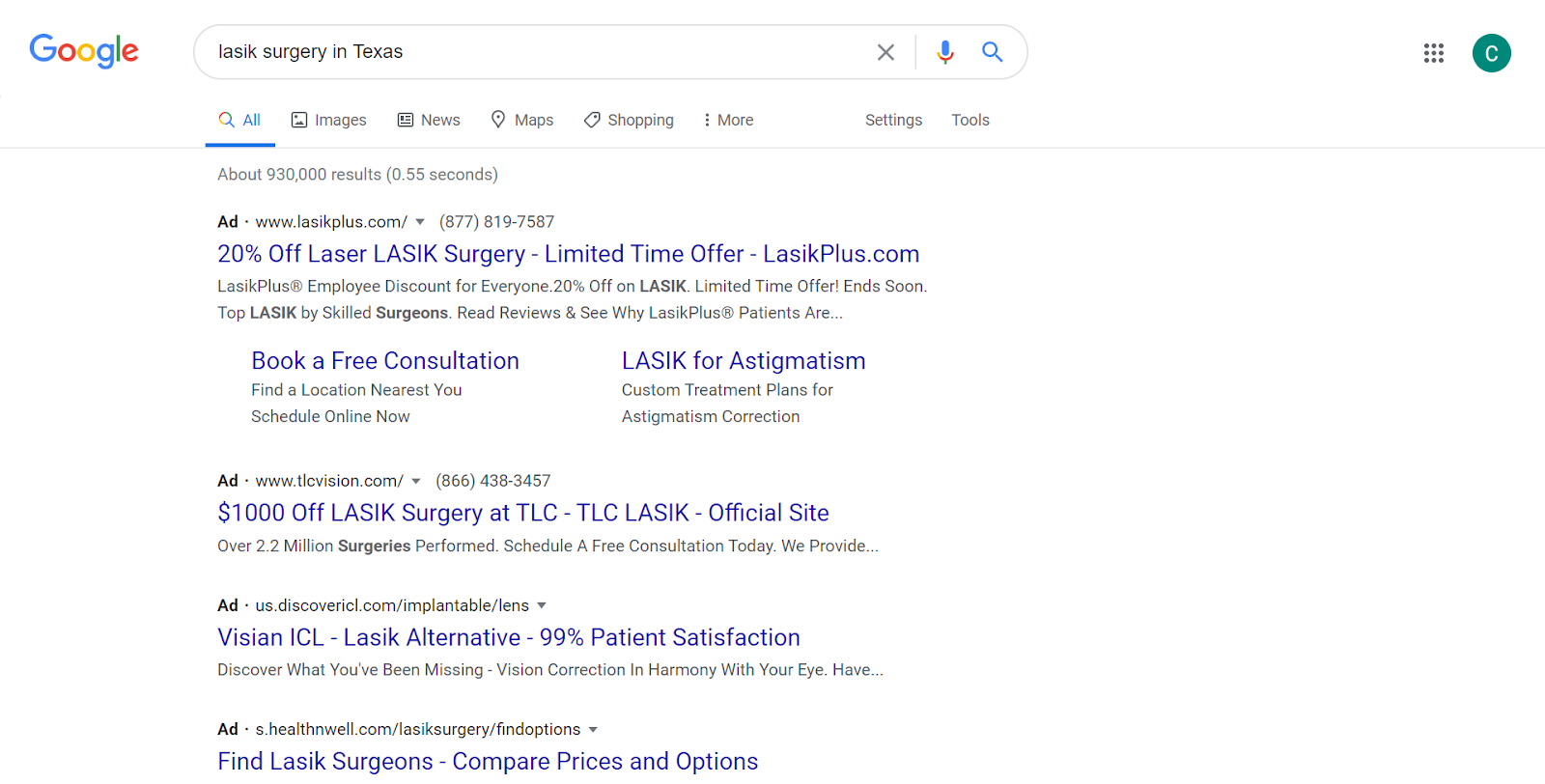Open the Tools search filter
Image resolution: width=1545 pixels, height=784 pixels.
click(969, 120)
